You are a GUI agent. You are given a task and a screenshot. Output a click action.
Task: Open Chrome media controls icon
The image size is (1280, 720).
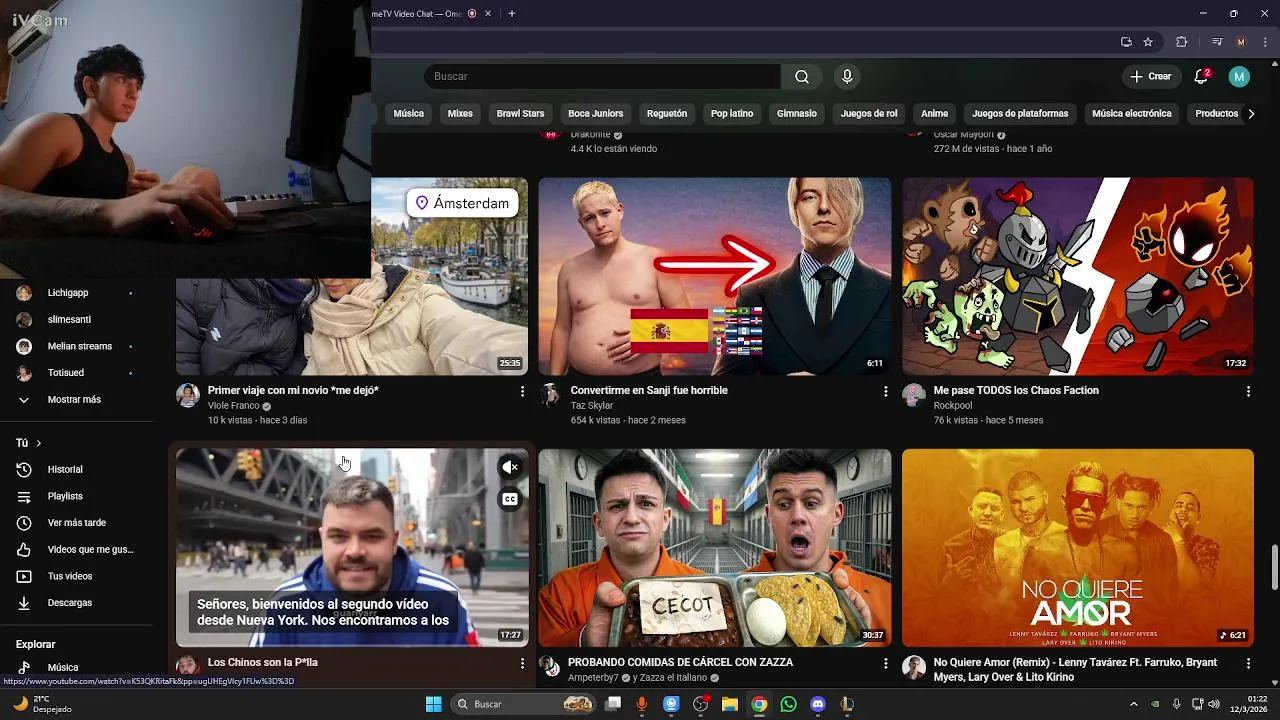tap(1217, 42)
